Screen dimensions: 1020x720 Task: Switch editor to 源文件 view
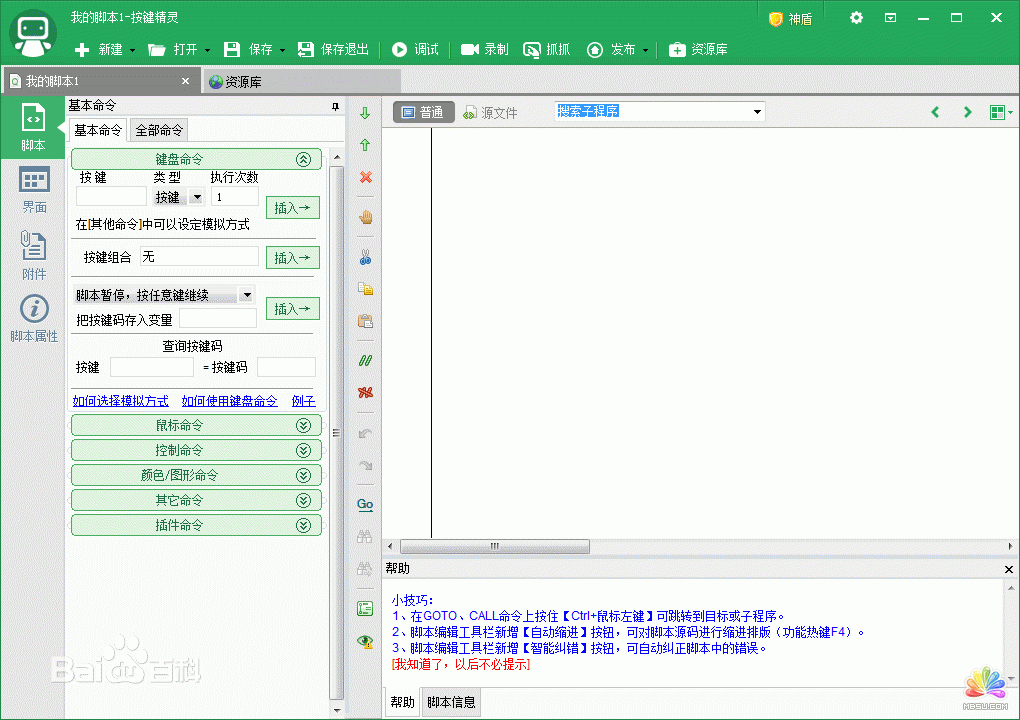click(x=490, y=113)
